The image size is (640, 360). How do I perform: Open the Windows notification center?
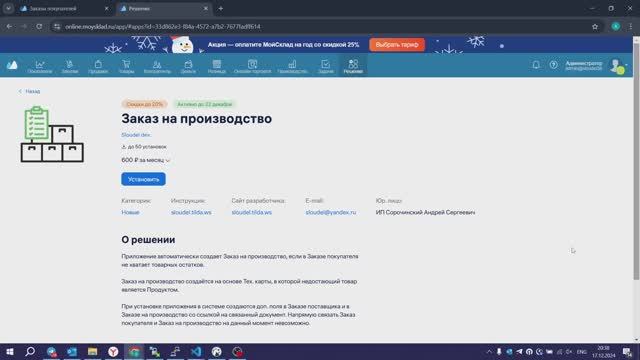pyautogui.click(x=627, y=352)
